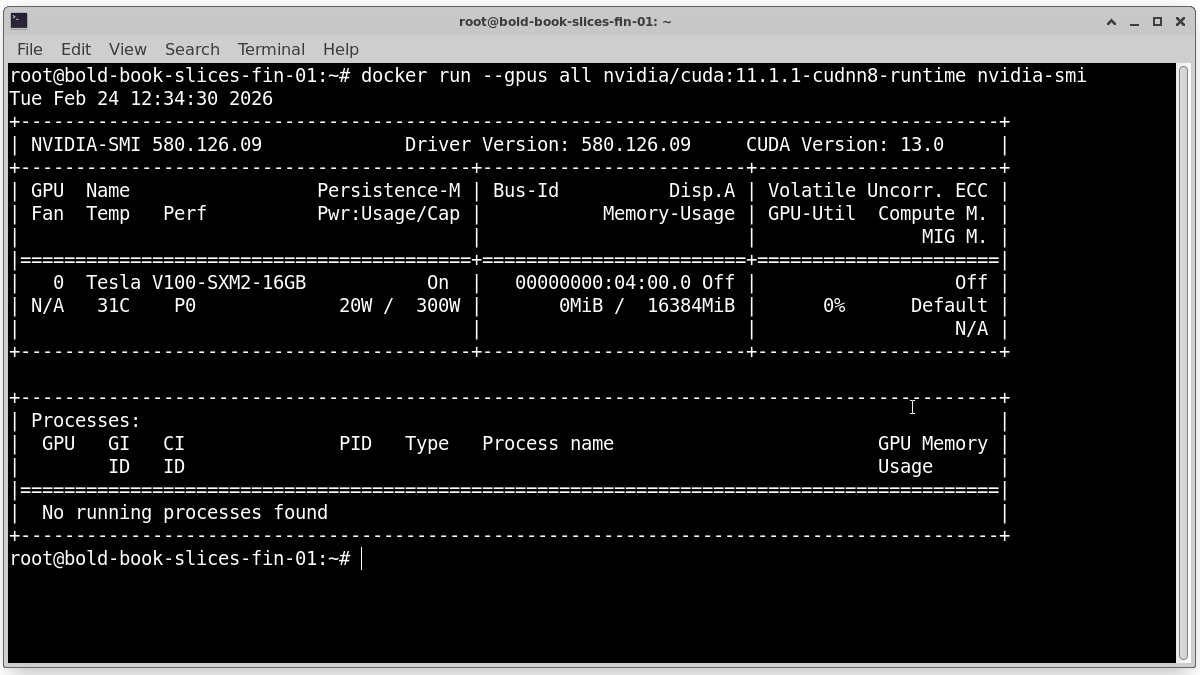Minimize the terminal window

point(1135,21)
